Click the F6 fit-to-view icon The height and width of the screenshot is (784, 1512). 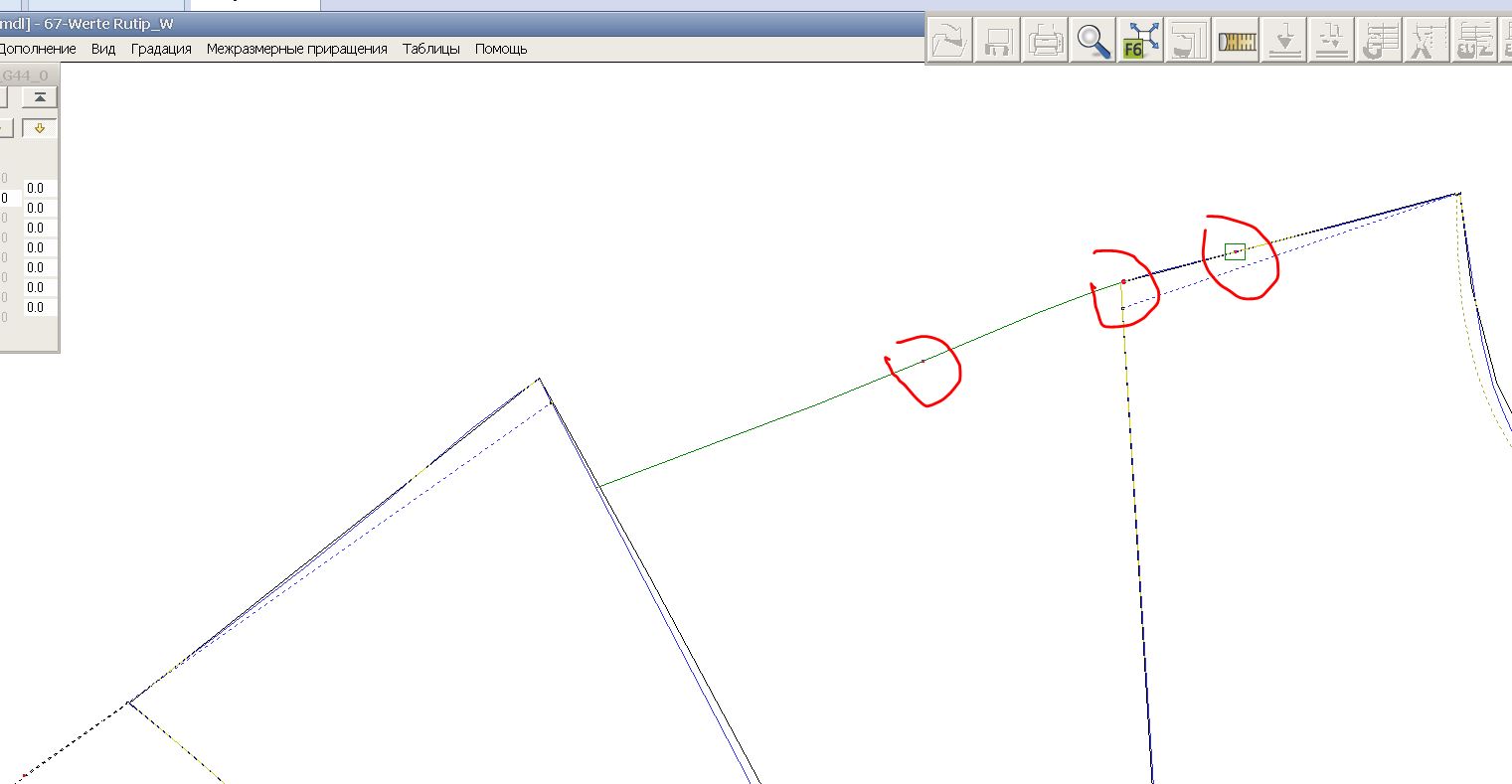[x=1141, y=42]
